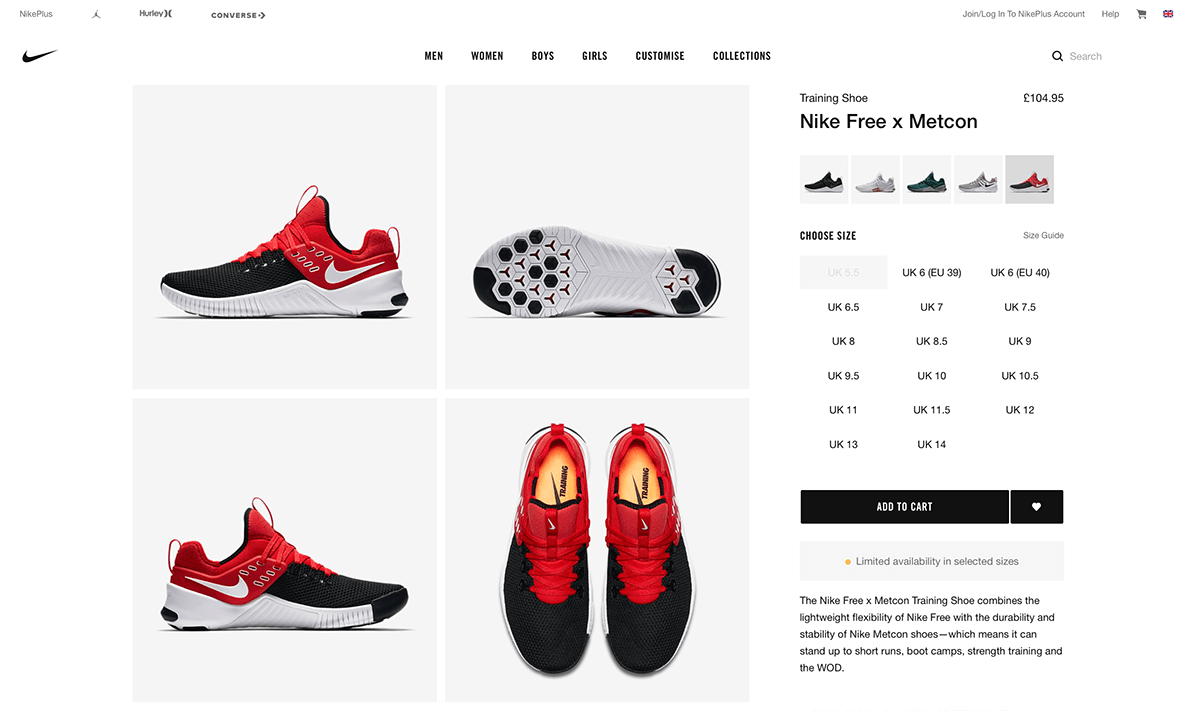The height and width of the screenshot is (711, 1196).
Task: Open the COLLECTIONS navigation menu
Action: (741, 56)
